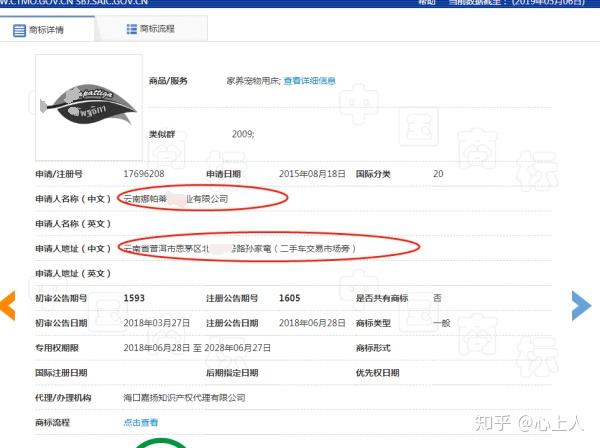Select the applicant Chinese address value
This screenshot has width=600, height=448.
point(240,248)
